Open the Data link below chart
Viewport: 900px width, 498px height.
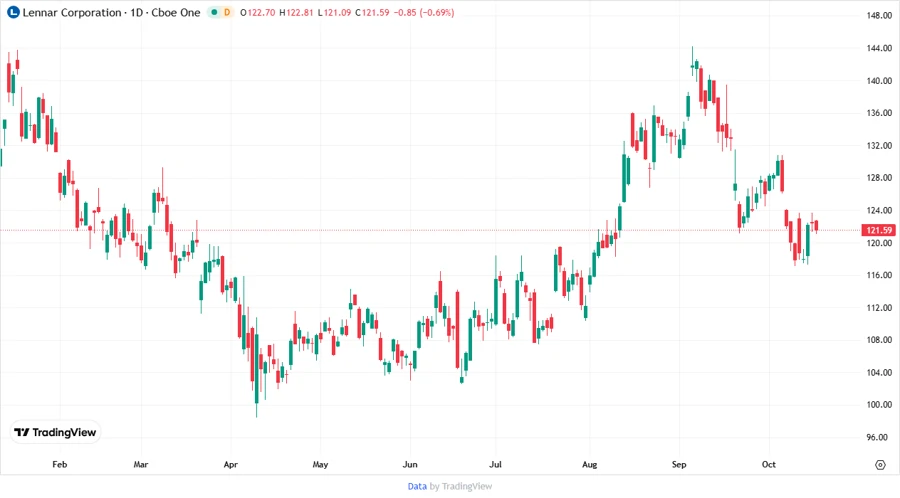(x=417, y=486)
